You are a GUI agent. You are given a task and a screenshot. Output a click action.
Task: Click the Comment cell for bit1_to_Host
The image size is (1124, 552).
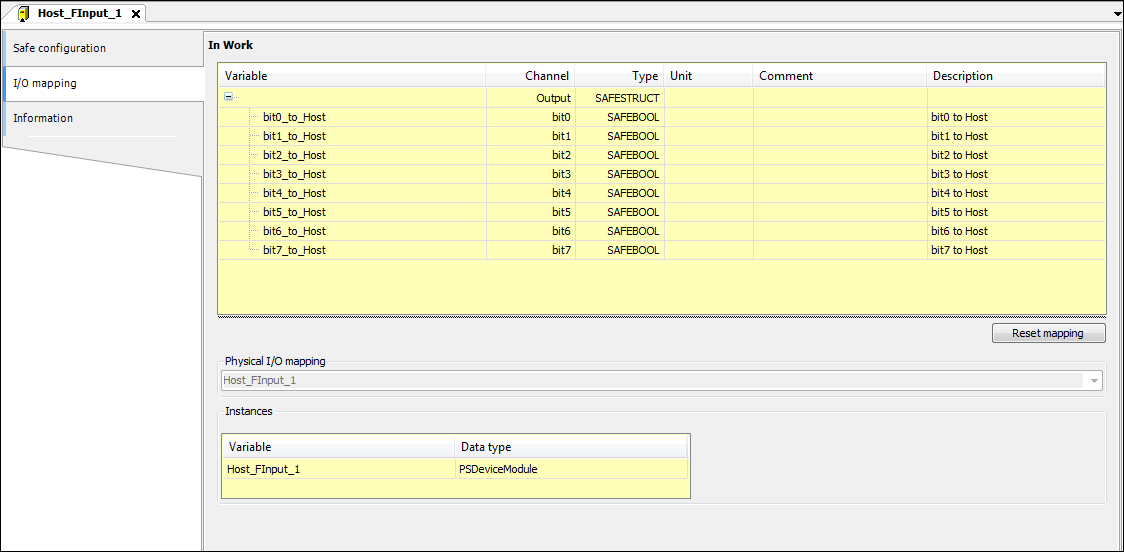coord(839,136)
